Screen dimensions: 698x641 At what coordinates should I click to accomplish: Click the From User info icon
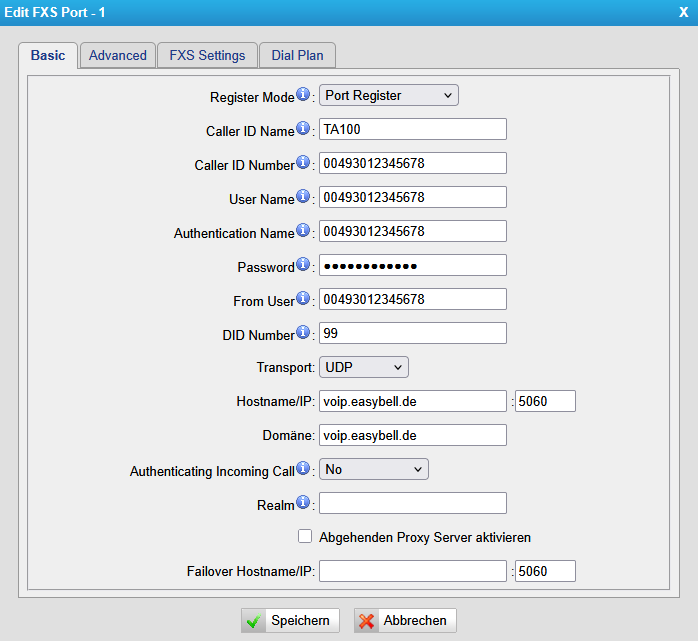point(304,299)
